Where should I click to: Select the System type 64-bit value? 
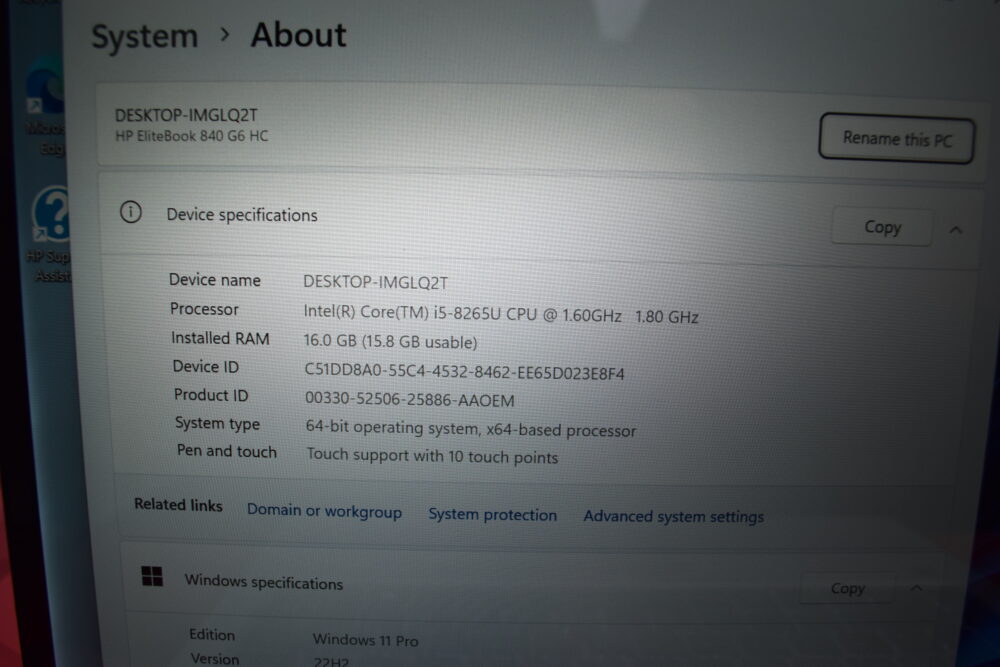[x=471, y=429]
